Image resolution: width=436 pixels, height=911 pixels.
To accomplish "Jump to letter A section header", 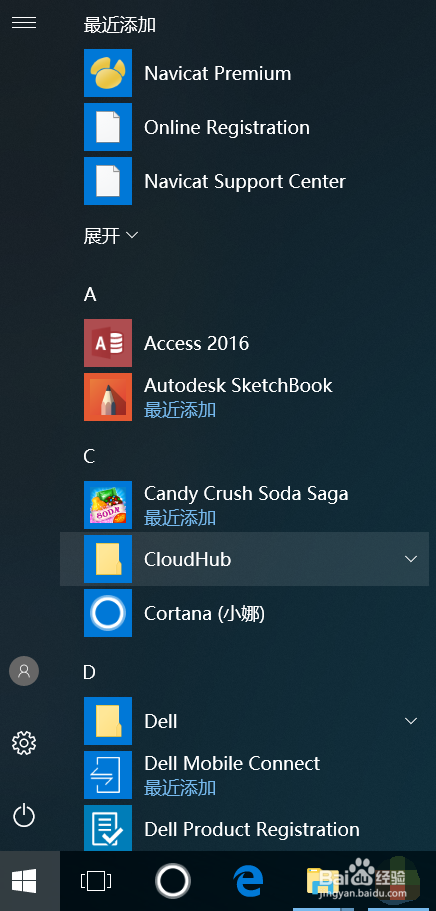I will [x=90, y=295].
